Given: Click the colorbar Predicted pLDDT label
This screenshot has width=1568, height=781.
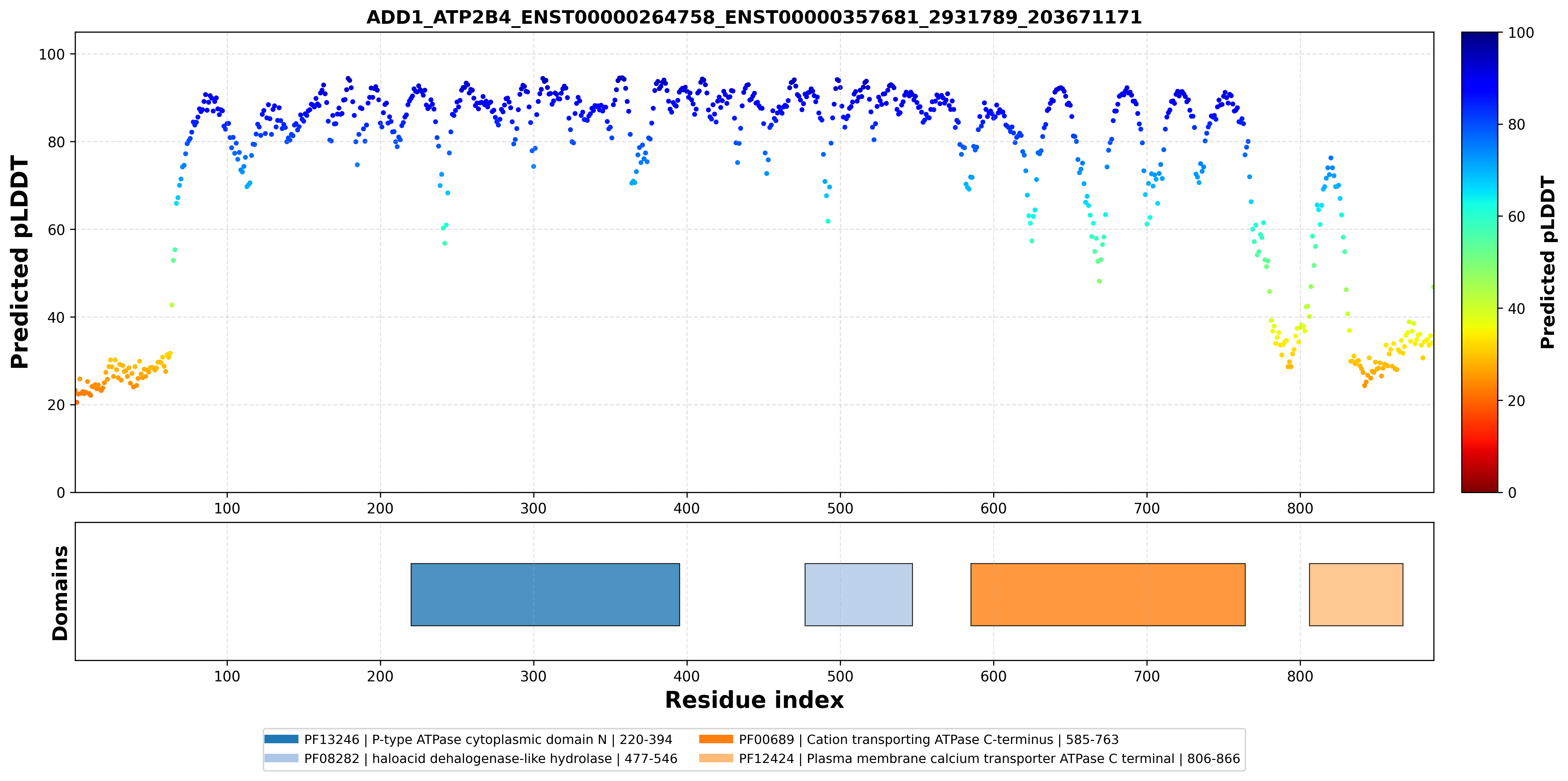Looking at the screenshot, I should tap(1548, 262).
